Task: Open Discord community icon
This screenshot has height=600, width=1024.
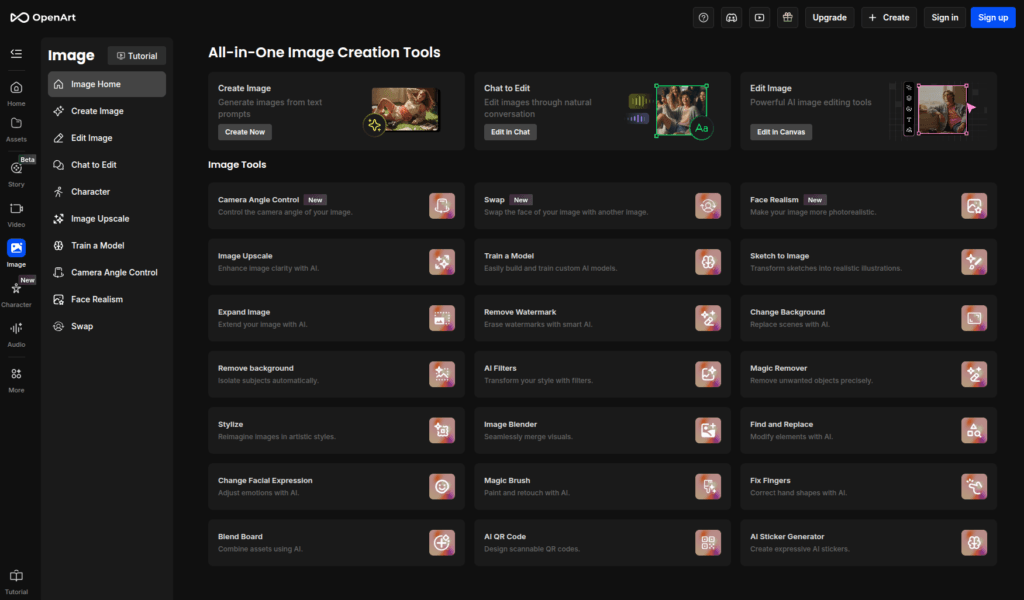Action: (x=731, y=18)
